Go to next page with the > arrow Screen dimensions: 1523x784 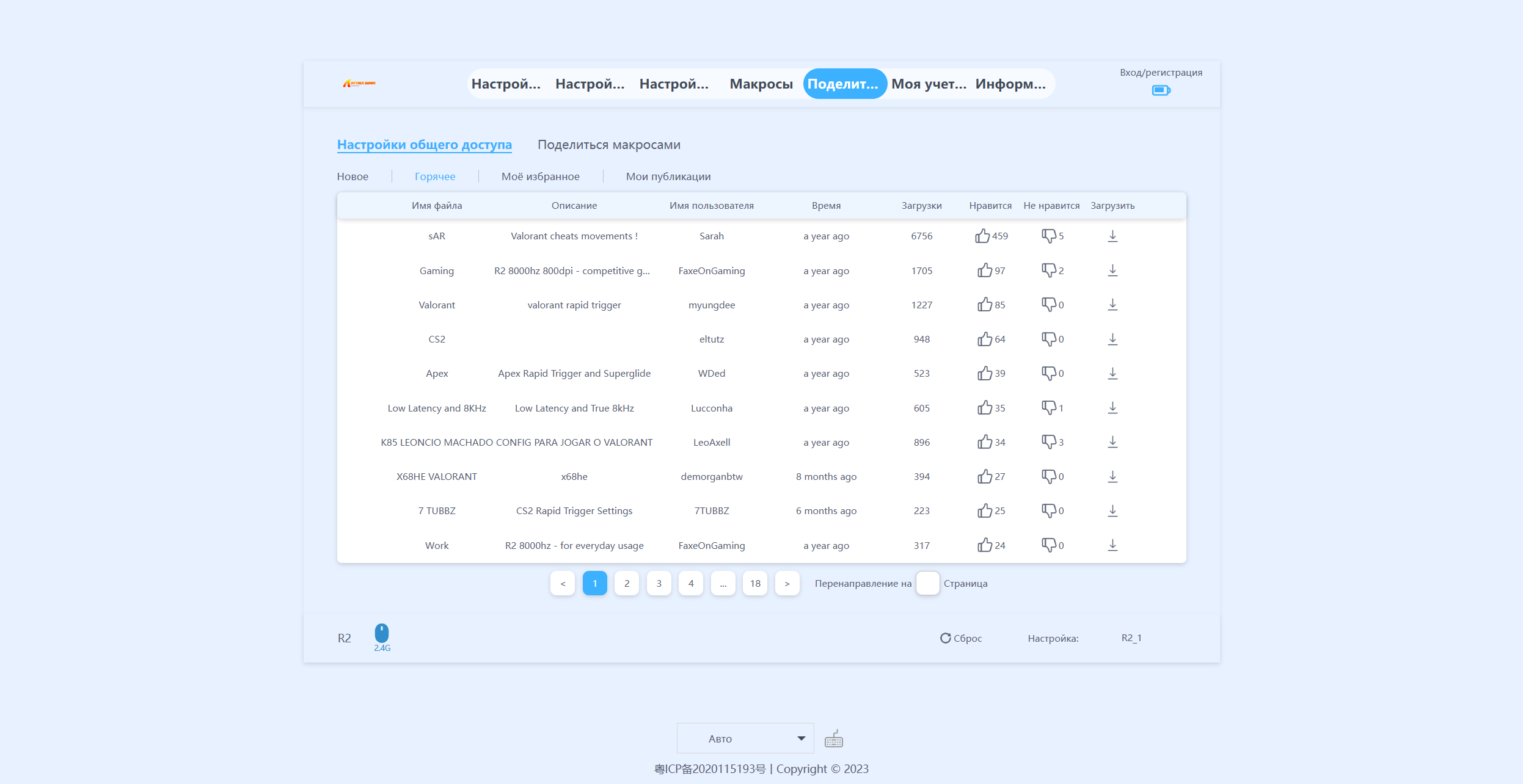[787, 584]
